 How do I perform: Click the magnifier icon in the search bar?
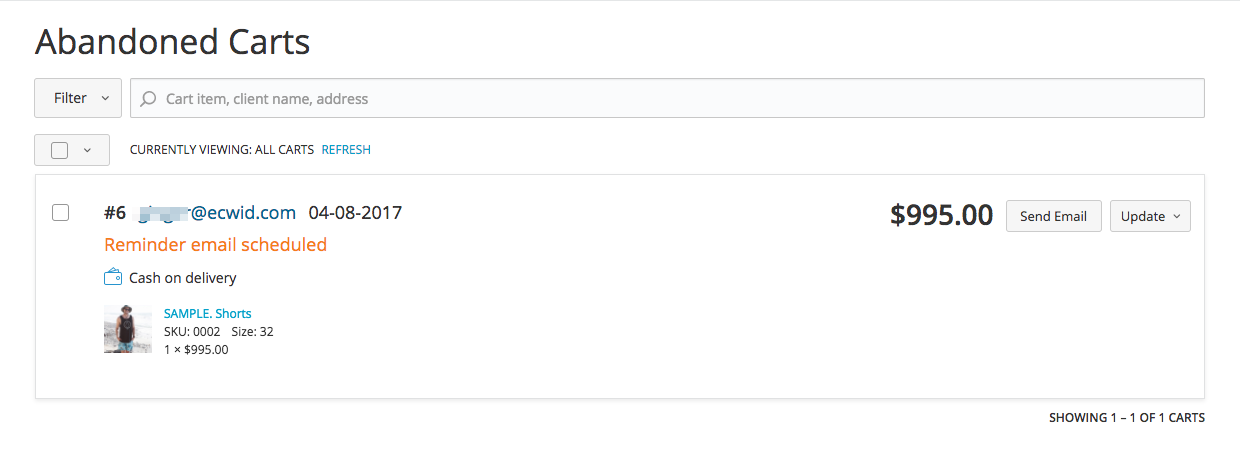149,99
